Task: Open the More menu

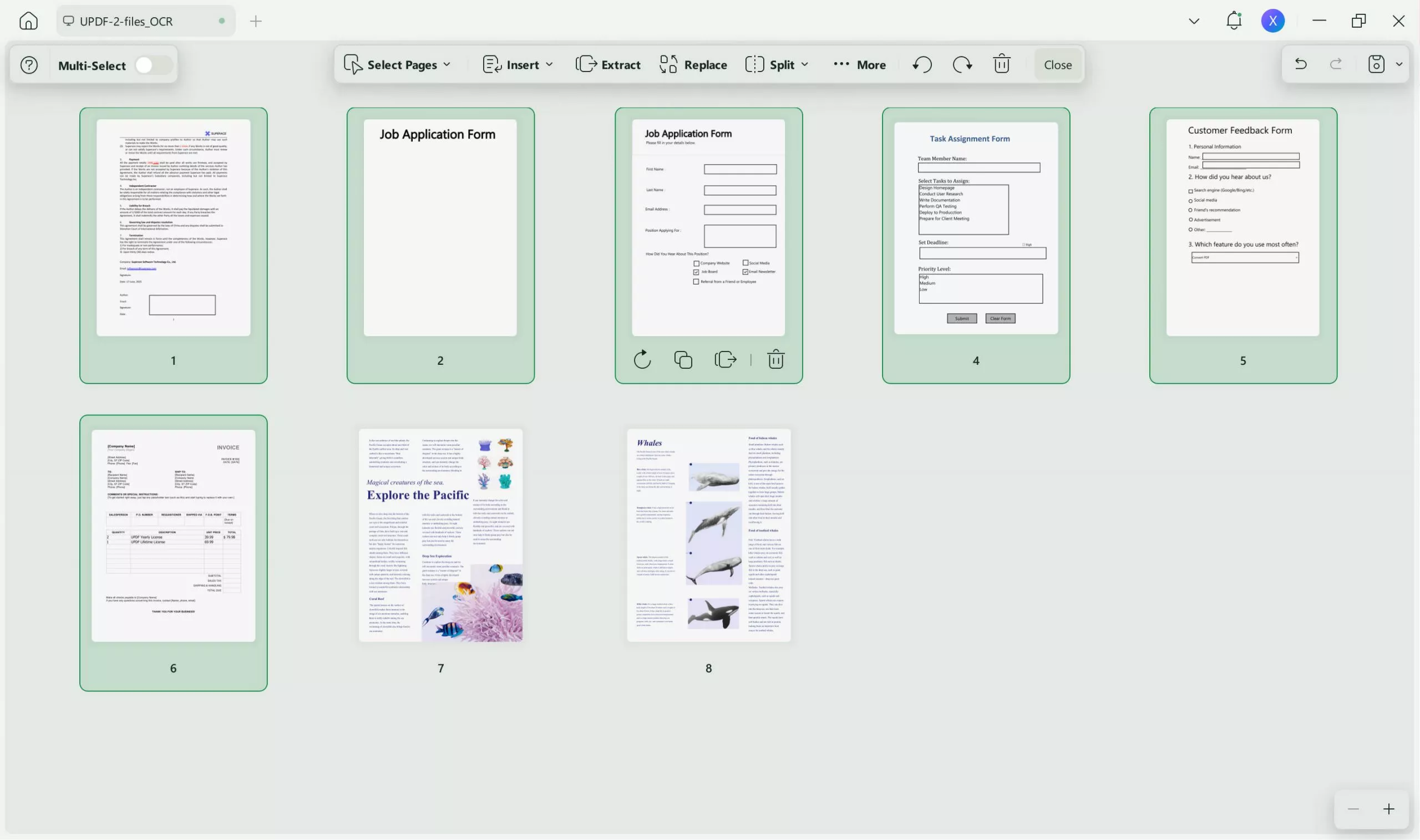Action: [858, 64]
